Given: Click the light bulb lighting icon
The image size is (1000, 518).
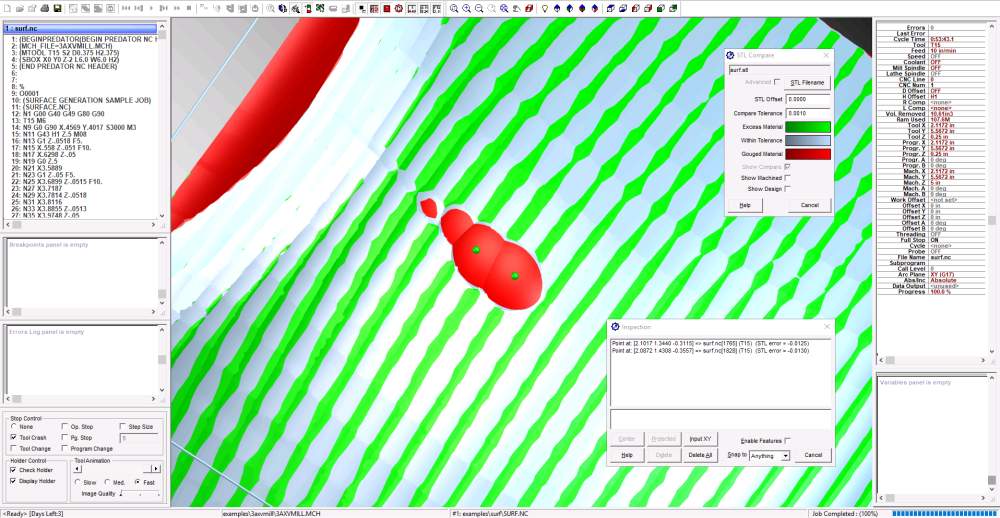Looking at the screenshot, I should [545, 8].
